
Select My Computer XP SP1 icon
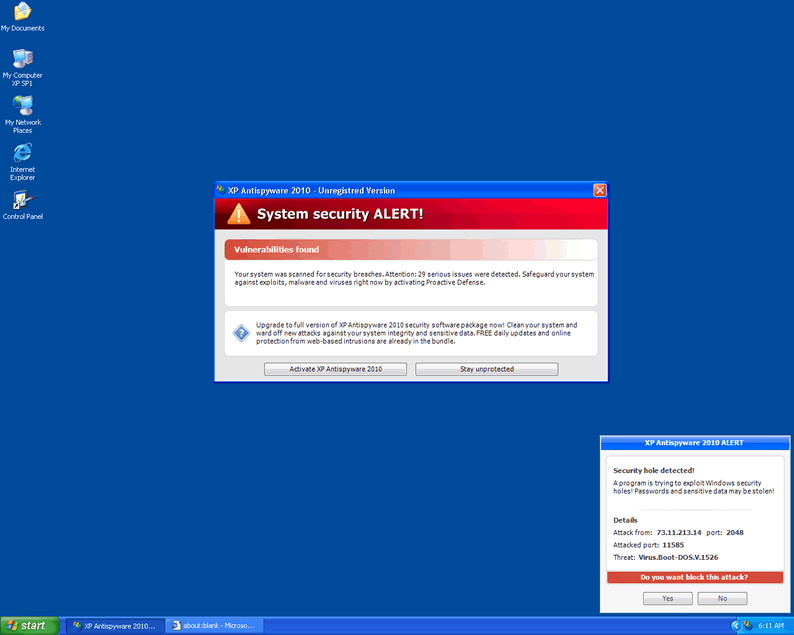tap(22, 59)
